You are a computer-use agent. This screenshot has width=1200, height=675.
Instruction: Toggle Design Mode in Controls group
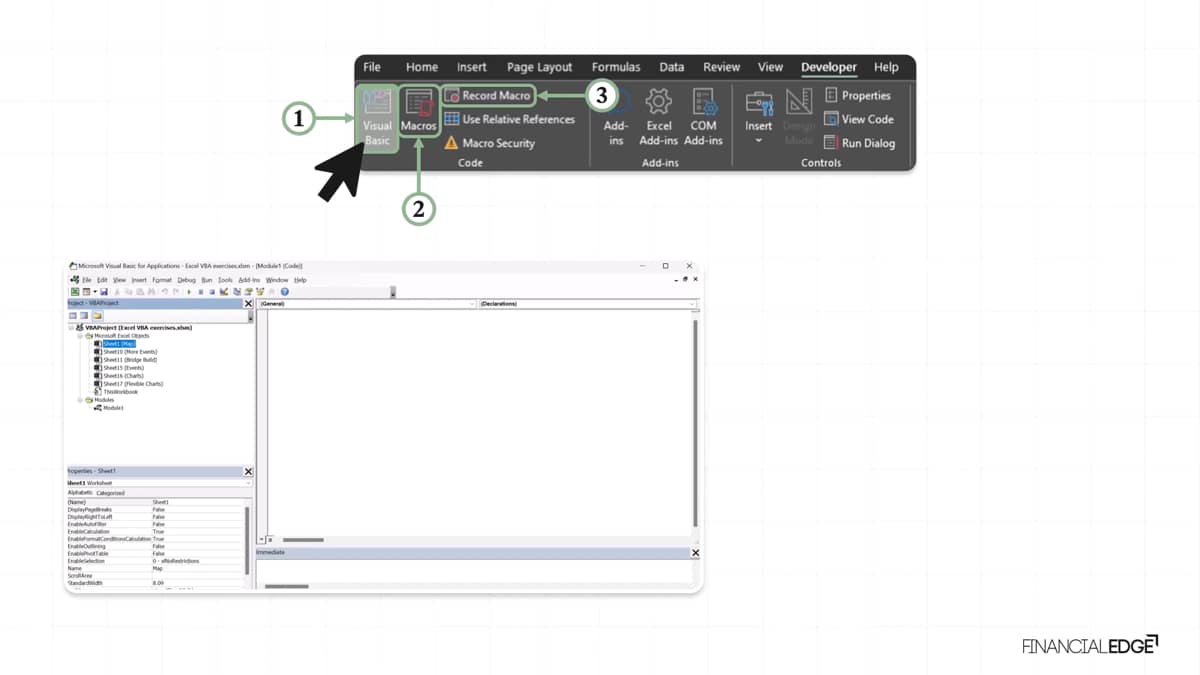coord(799,117)
